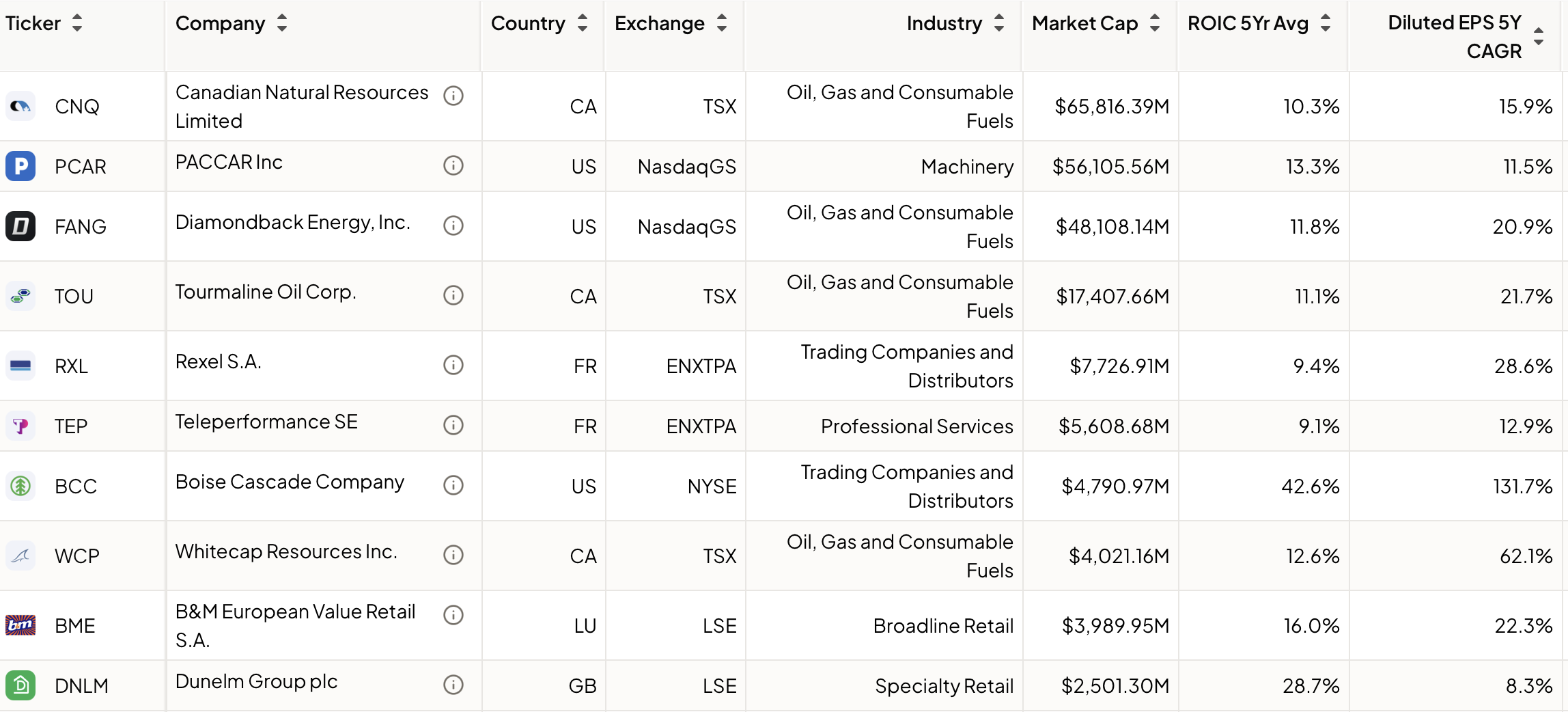Click info icon next to Diamondback Energy
Viewport: 1568px width, 712px height.
[x=453, y=225]
